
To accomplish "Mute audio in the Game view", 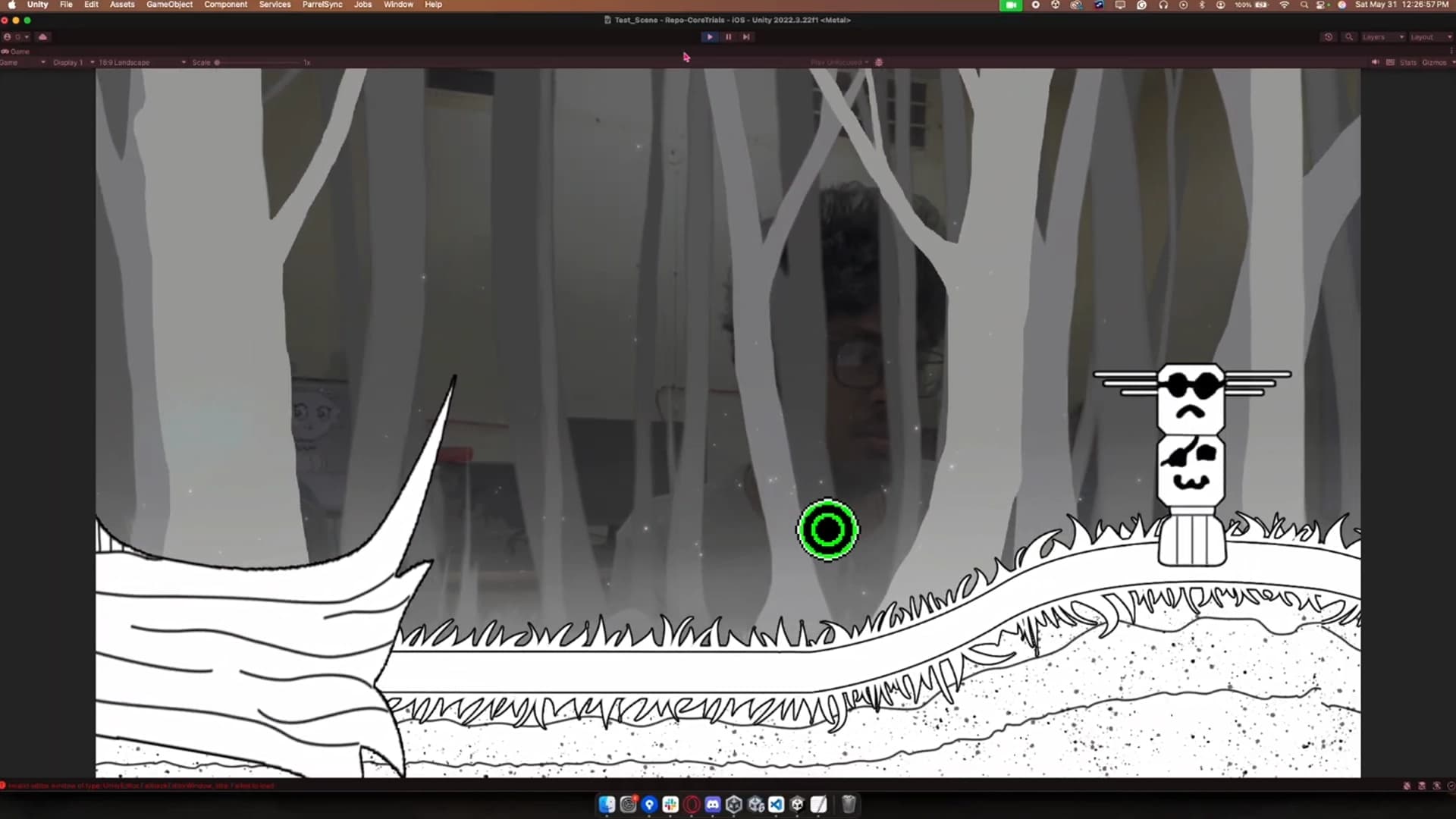I will pos(1375,62).
